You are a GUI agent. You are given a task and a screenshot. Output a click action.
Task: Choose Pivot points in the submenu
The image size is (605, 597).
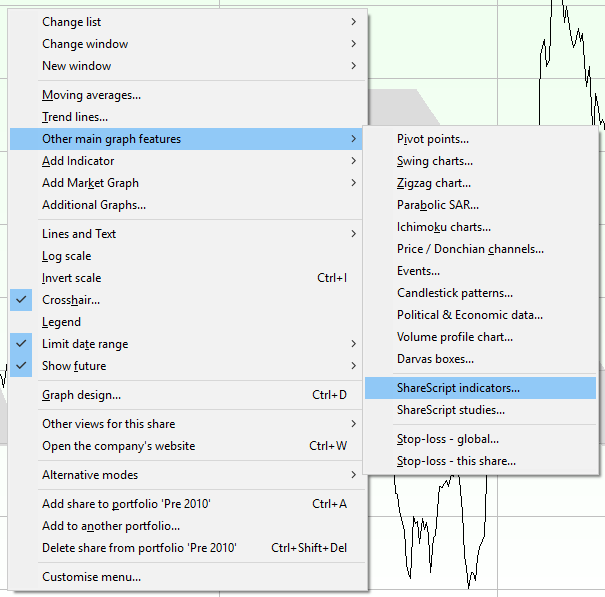432,139
